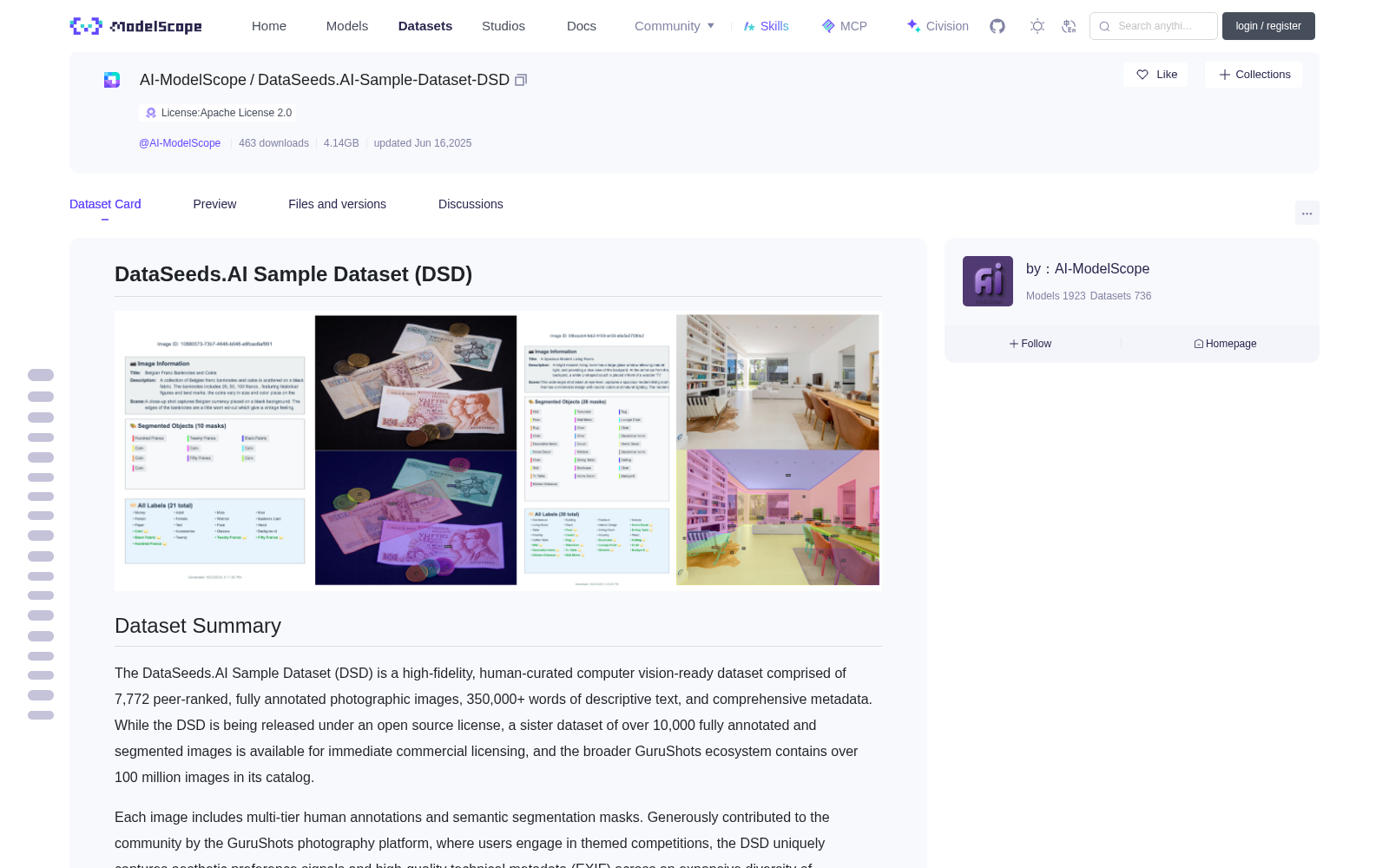Screen dimensions: 1389x868
Task: Switch language with the translate icon
Action: pos(1069,26)
